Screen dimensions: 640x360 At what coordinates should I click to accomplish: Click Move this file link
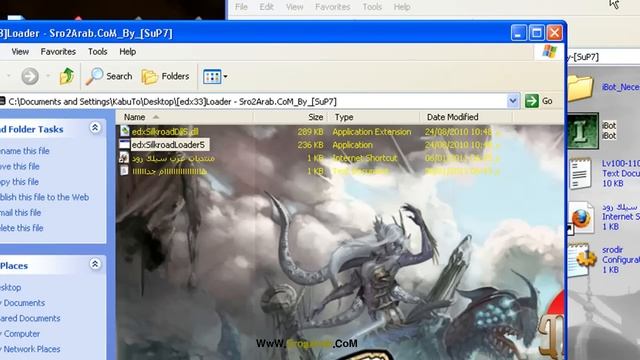click(x=20, y=167)
